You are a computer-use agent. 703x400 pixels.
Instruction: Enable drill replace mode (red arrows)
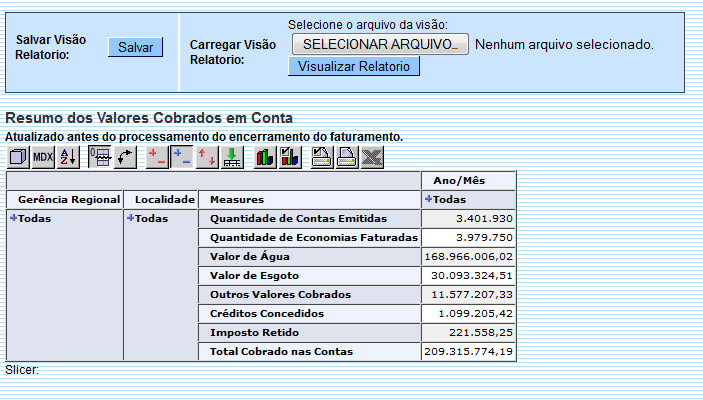click(x=207, y=157)
